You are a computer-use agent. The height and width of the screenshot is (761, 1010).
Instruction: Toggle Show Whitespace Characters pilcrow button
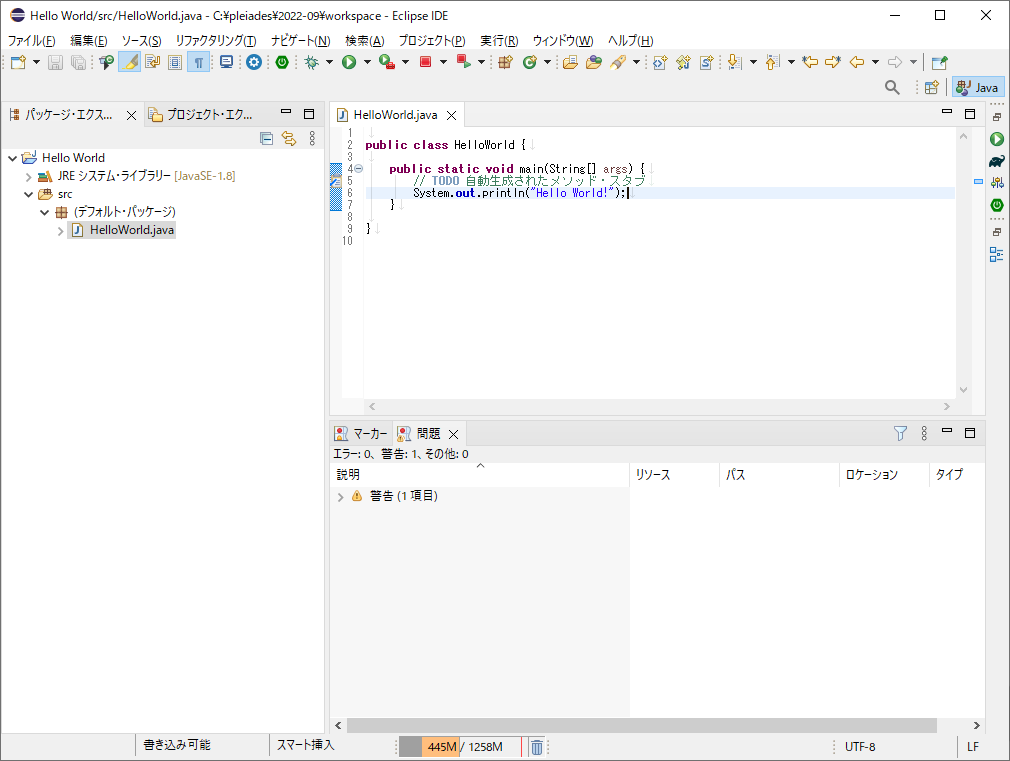[x=198, y=63]
